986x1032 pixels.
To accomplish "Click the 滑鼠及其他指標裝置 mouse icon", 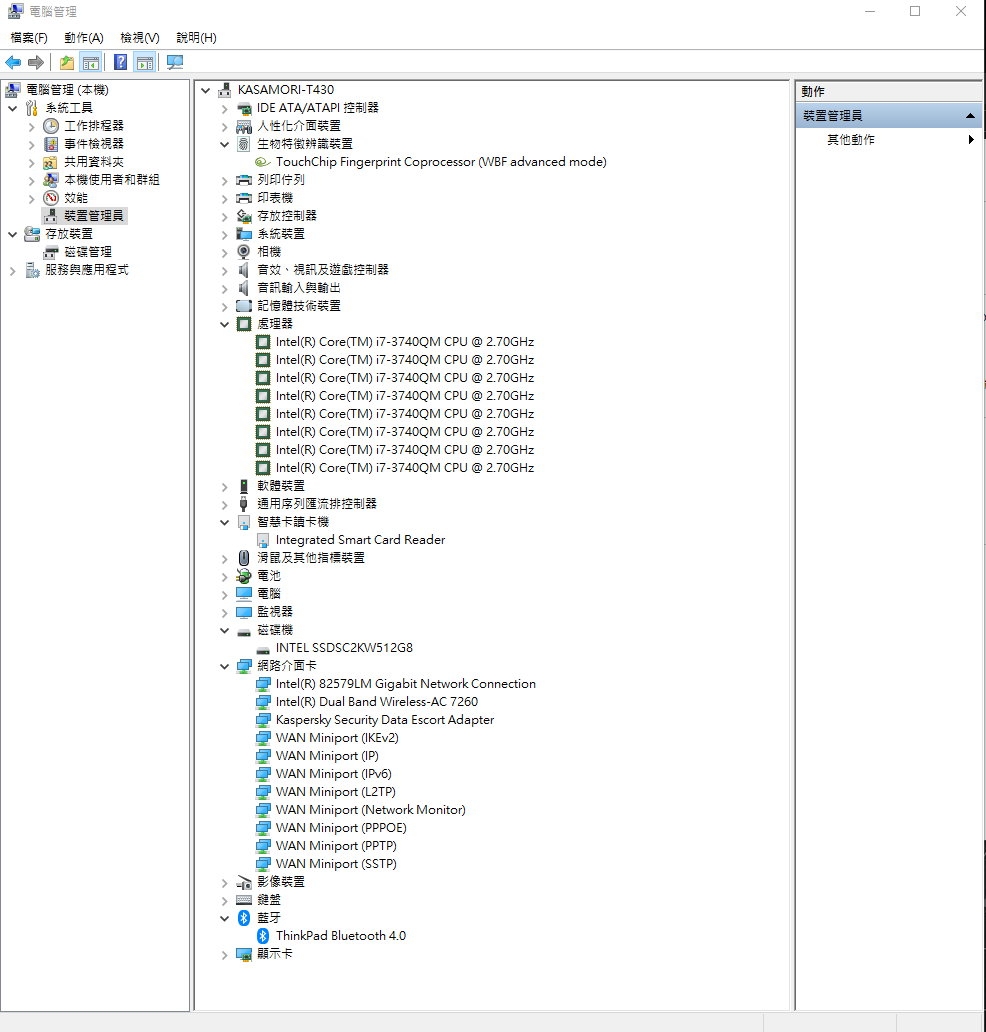I will (244, 557).
